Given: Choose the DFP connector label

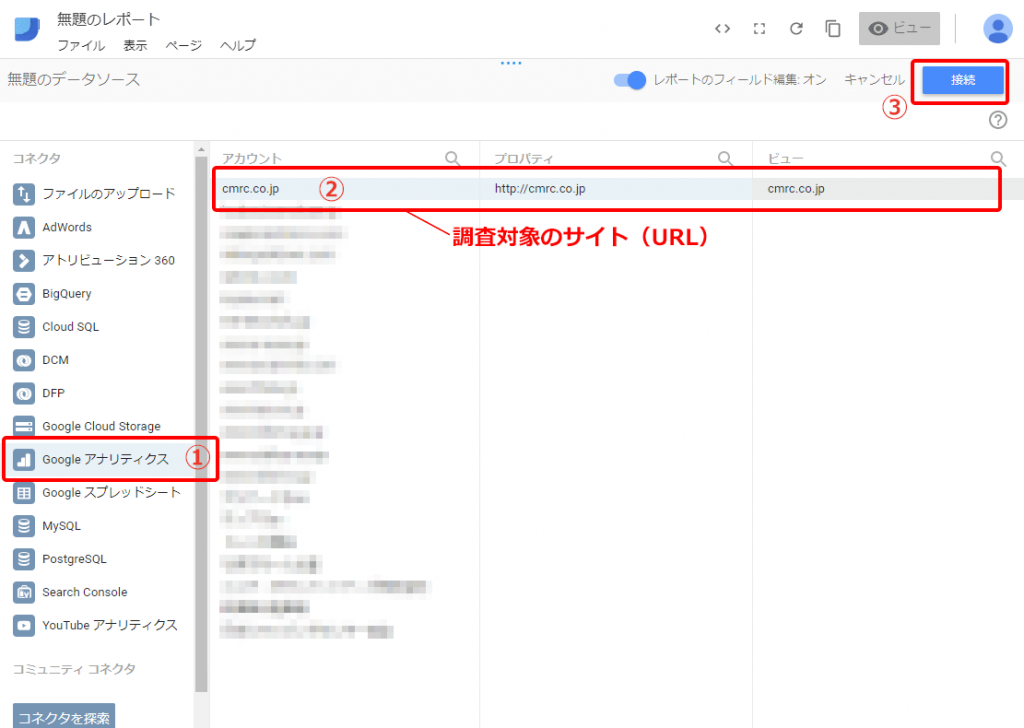Looking at the screenshot, I should click(54, 394).
